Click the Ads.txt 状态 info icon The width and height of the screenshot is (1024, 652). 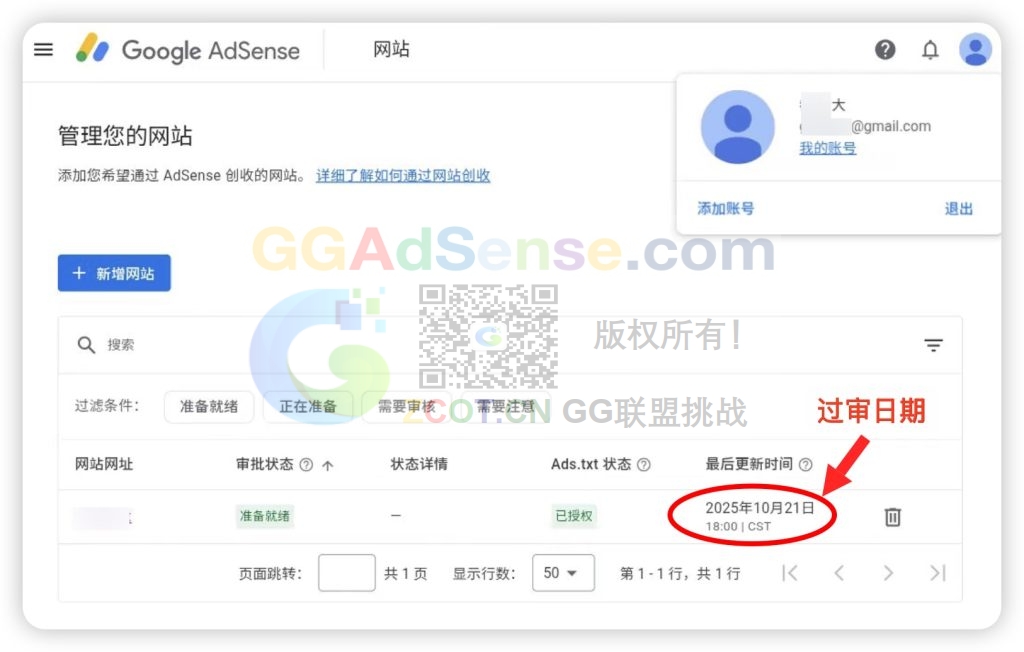pyautogui.click(x=643, y=464)
